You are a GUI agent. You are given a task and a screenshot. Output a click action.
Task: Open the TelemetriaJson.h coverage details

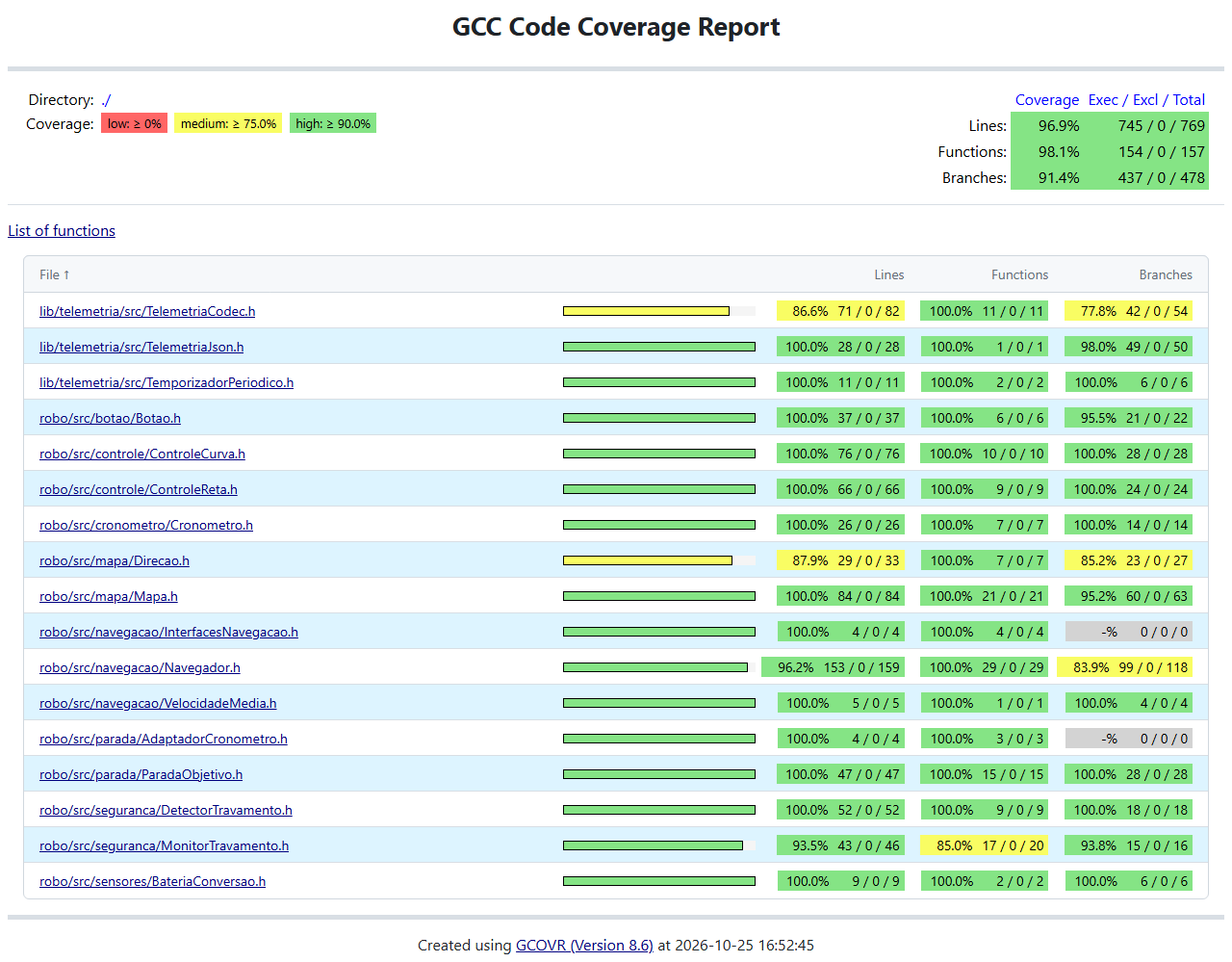[x=141, y=348]
